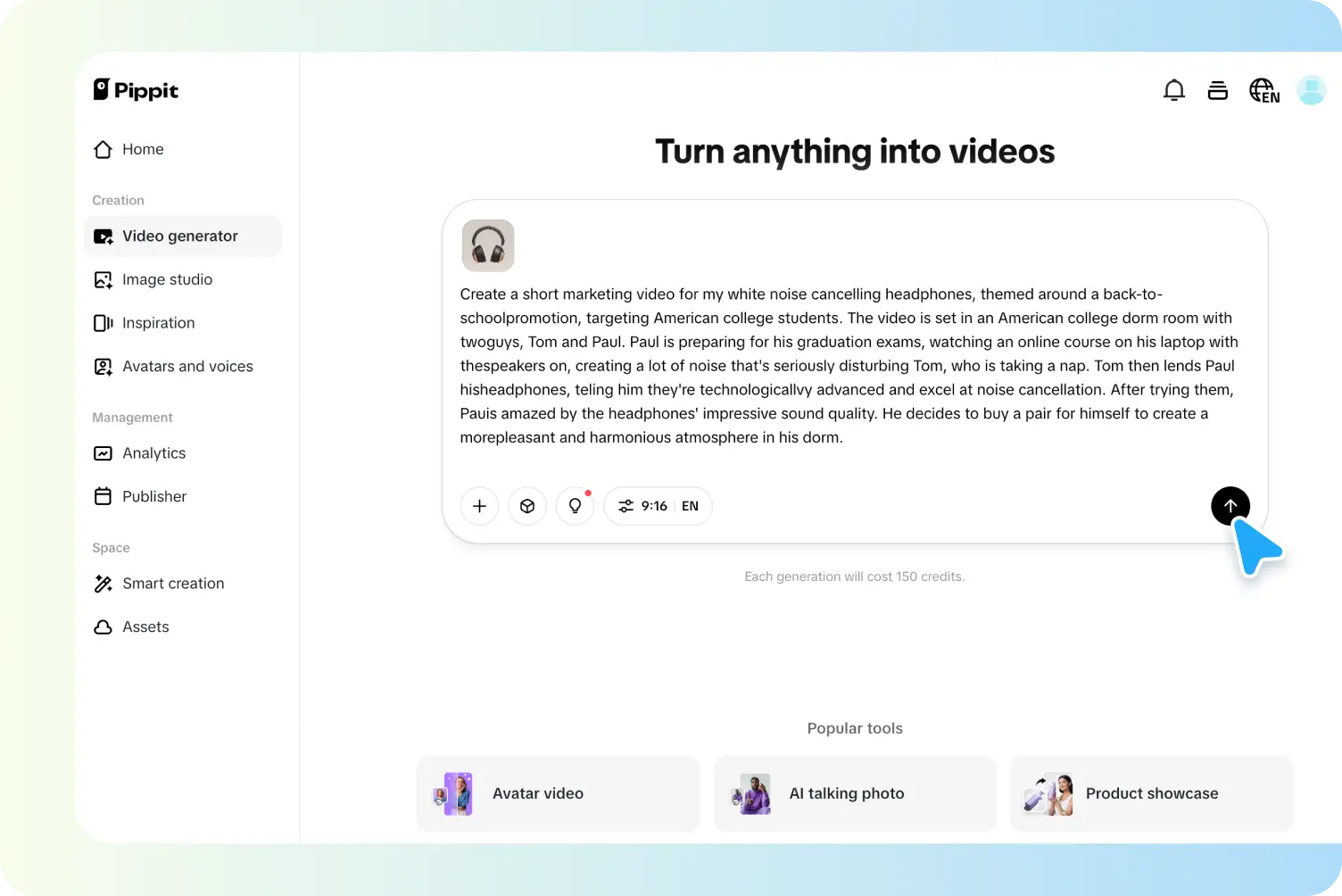Open the Publisher tool
This screenshot has height=896, width=1342.
point(153,496)
